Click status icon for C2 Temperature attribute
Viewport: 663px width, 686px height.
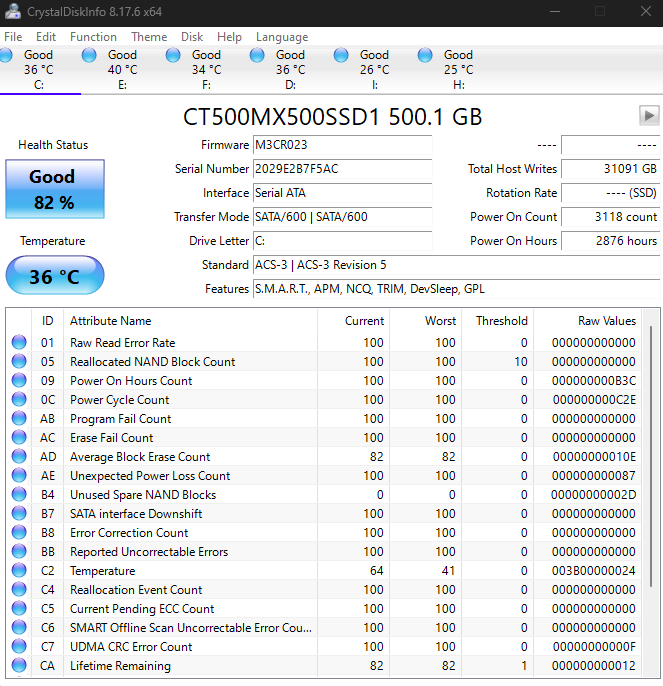point(19,570)
